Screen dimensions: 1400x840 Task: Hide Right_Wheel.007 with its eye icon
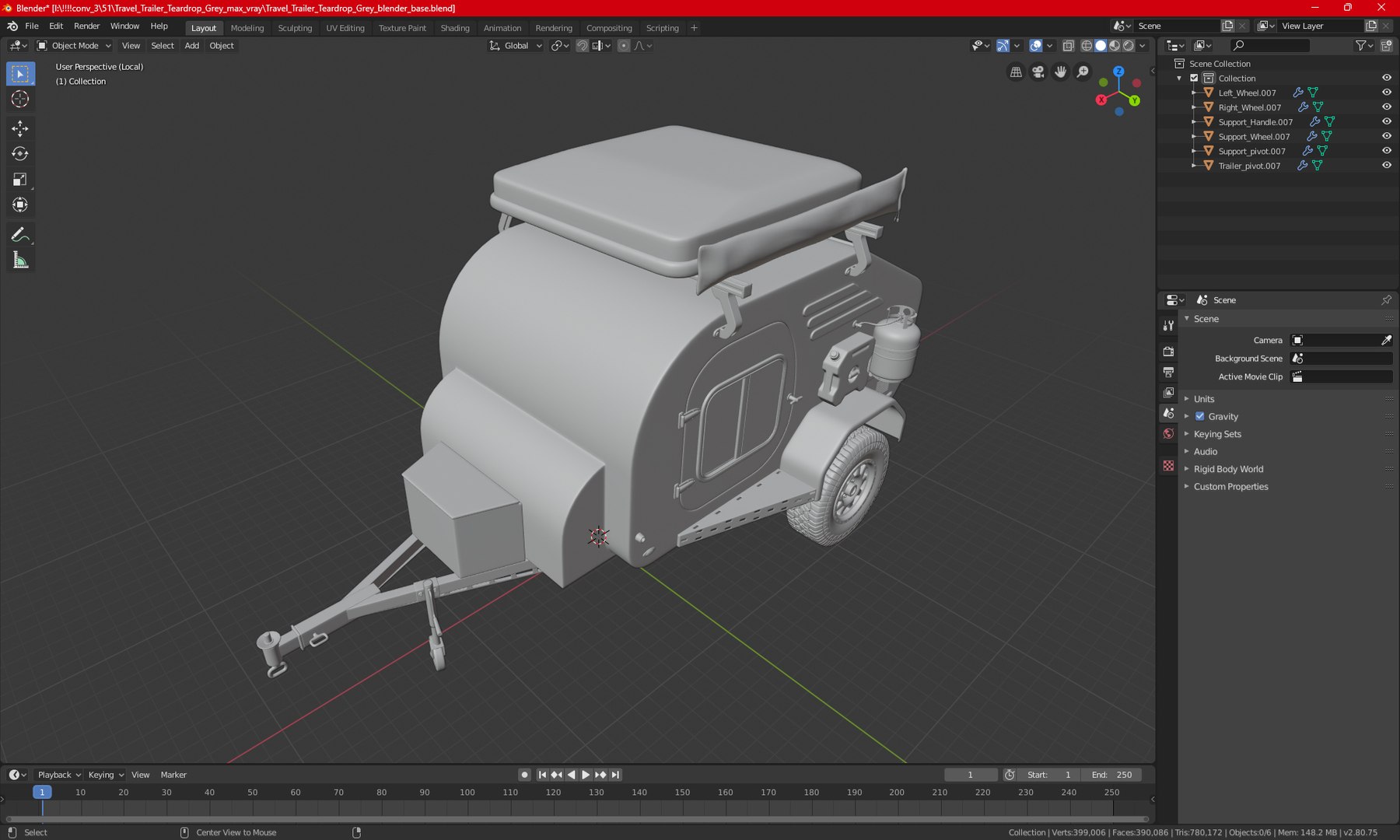point(1386,107)
